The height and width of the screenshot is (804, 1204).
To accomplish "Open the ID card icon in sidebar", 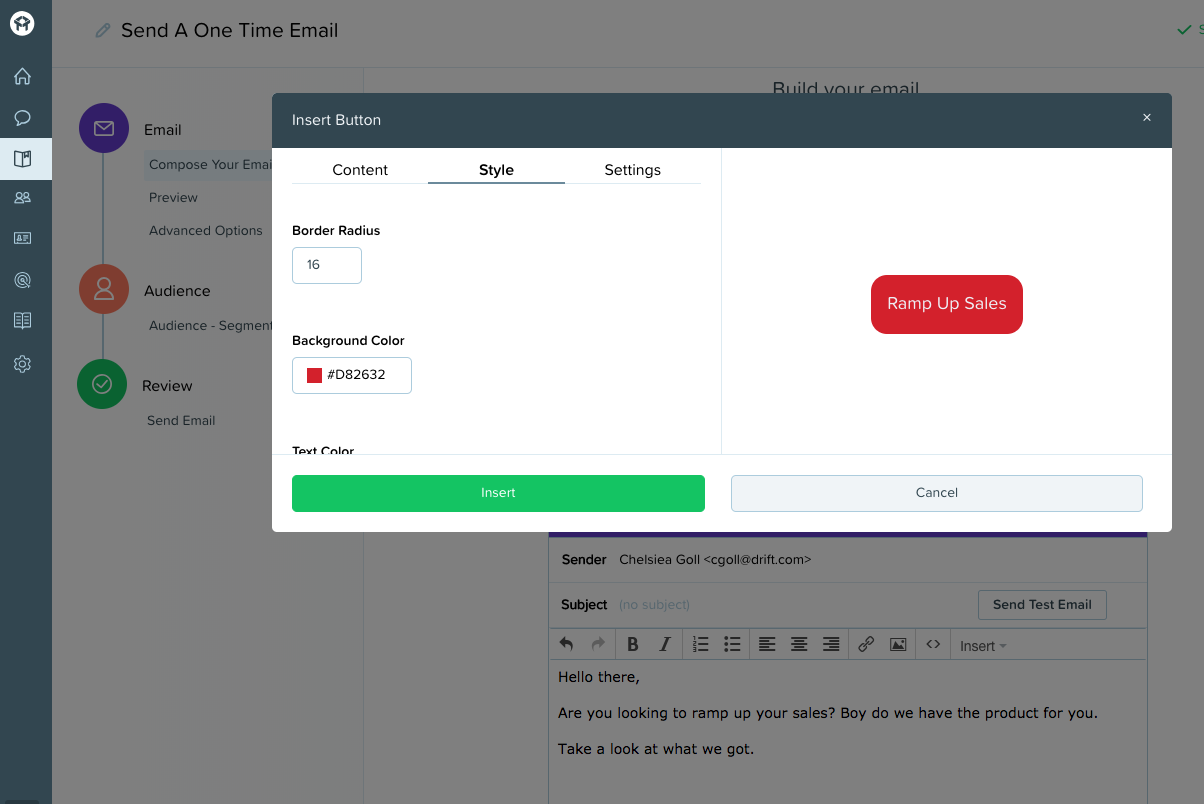I will click(22, 238).
